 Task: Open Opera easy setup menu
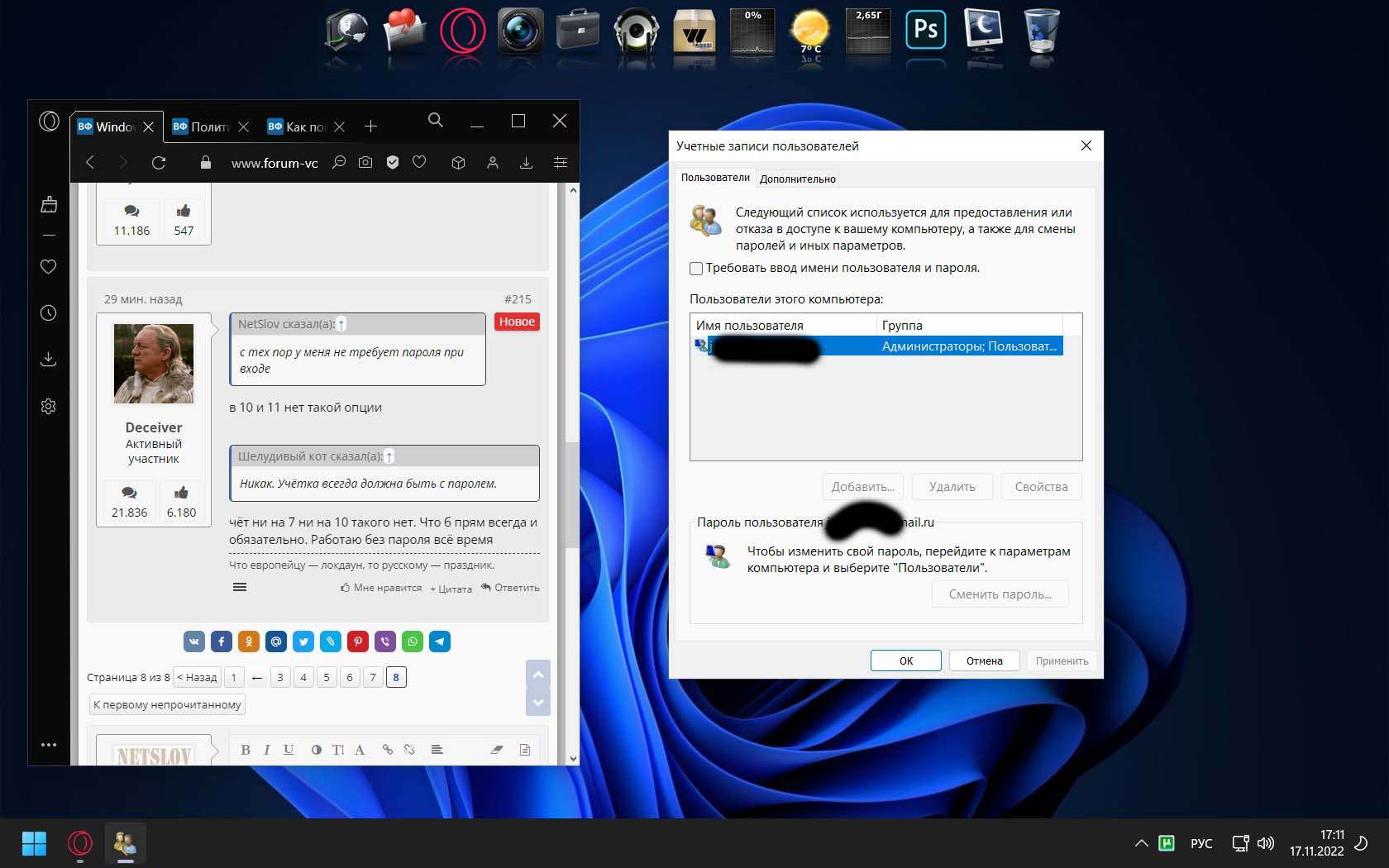[x=561, y=163]
